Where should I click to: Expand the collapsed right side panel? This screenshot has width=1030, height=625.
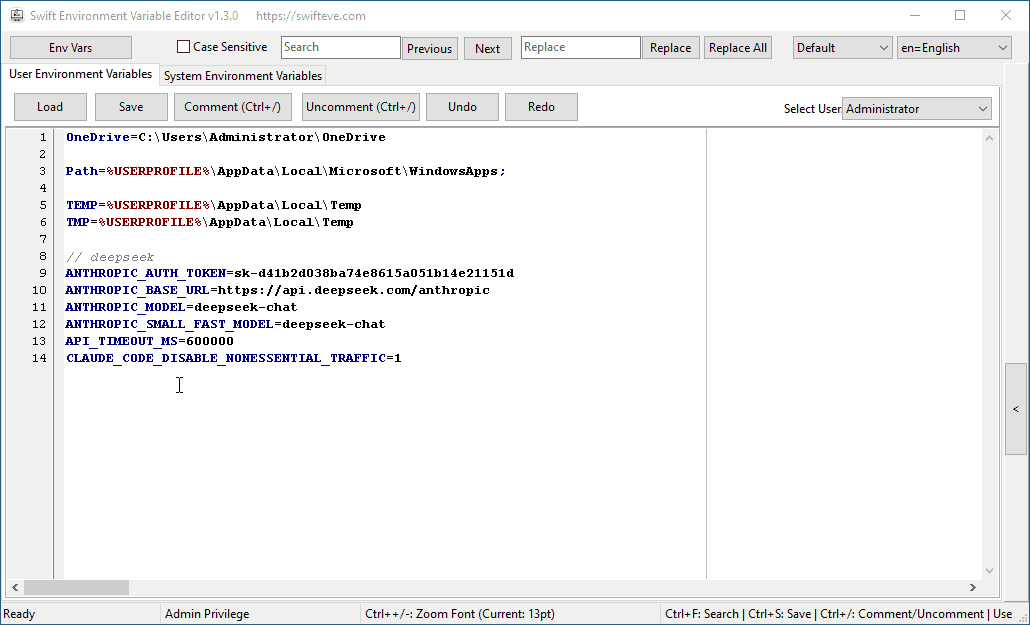[1016, 408]
